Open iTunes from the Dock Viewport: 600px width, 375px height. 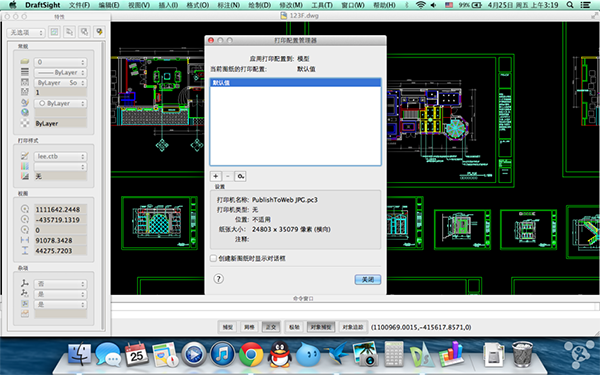click(222, 354)
